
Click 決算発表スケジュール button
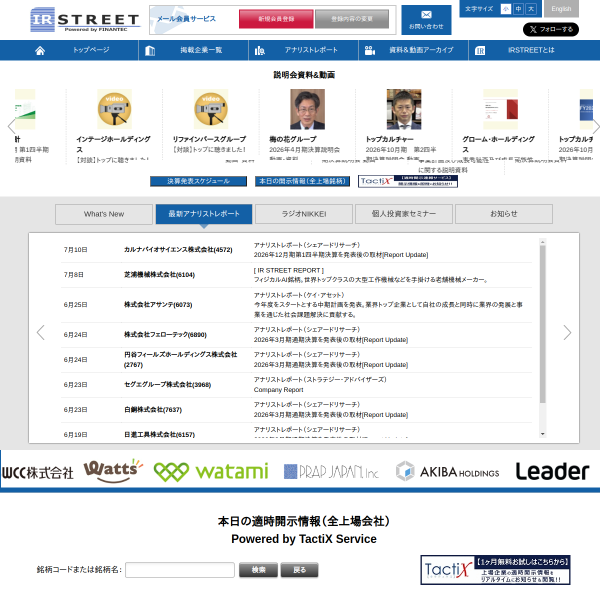point(198,181)
